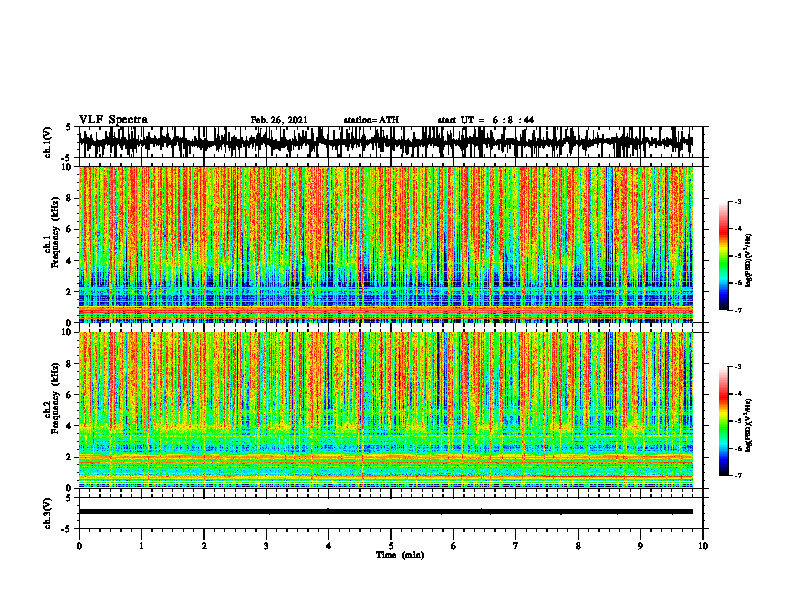Viewport: 792px width, 612px height.
Task: Click the "VLF Spectra" plot title
Action: click(113, 120)
